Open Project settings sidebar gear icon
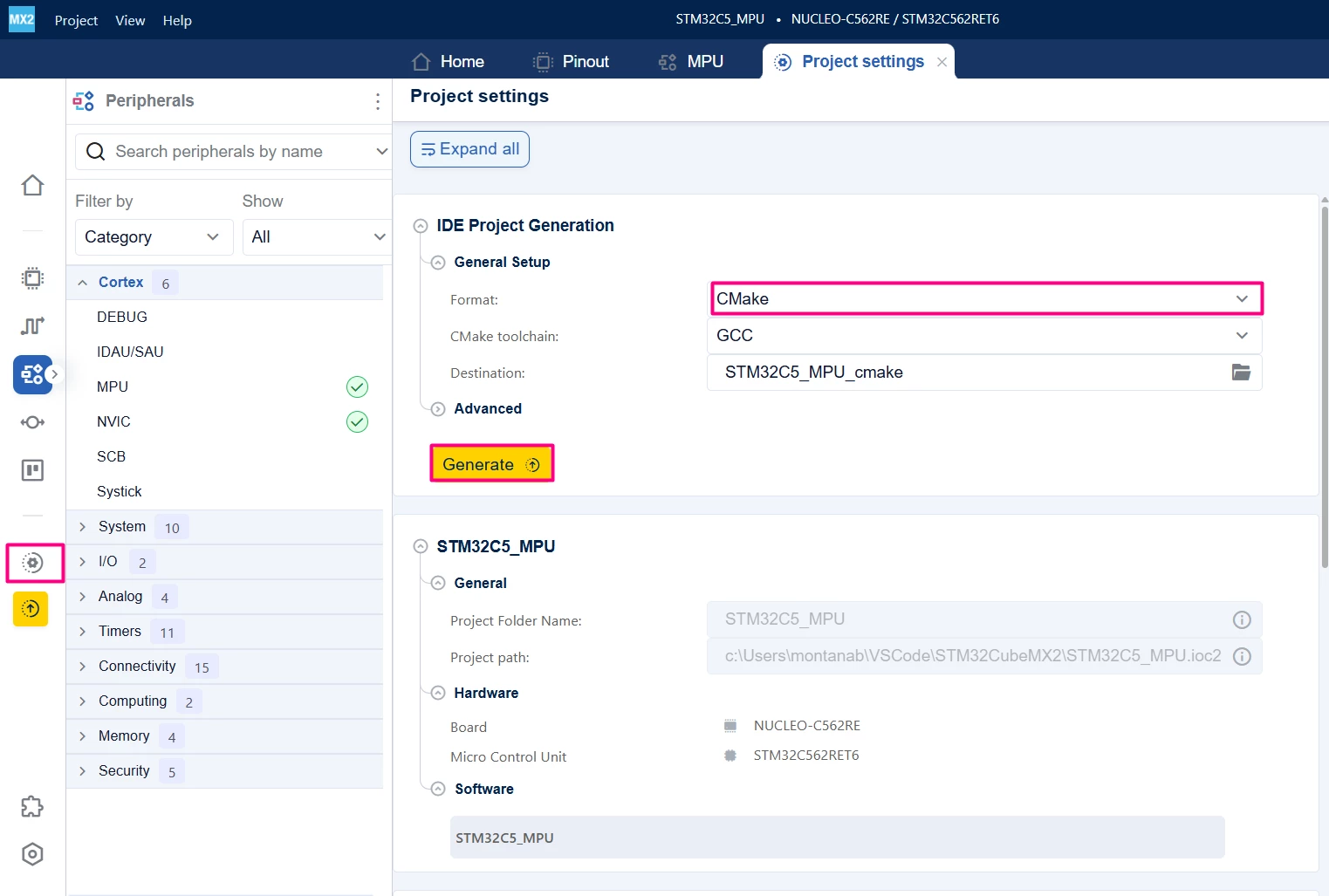This screenshot has height=896, width=1329. coord(32,563)
